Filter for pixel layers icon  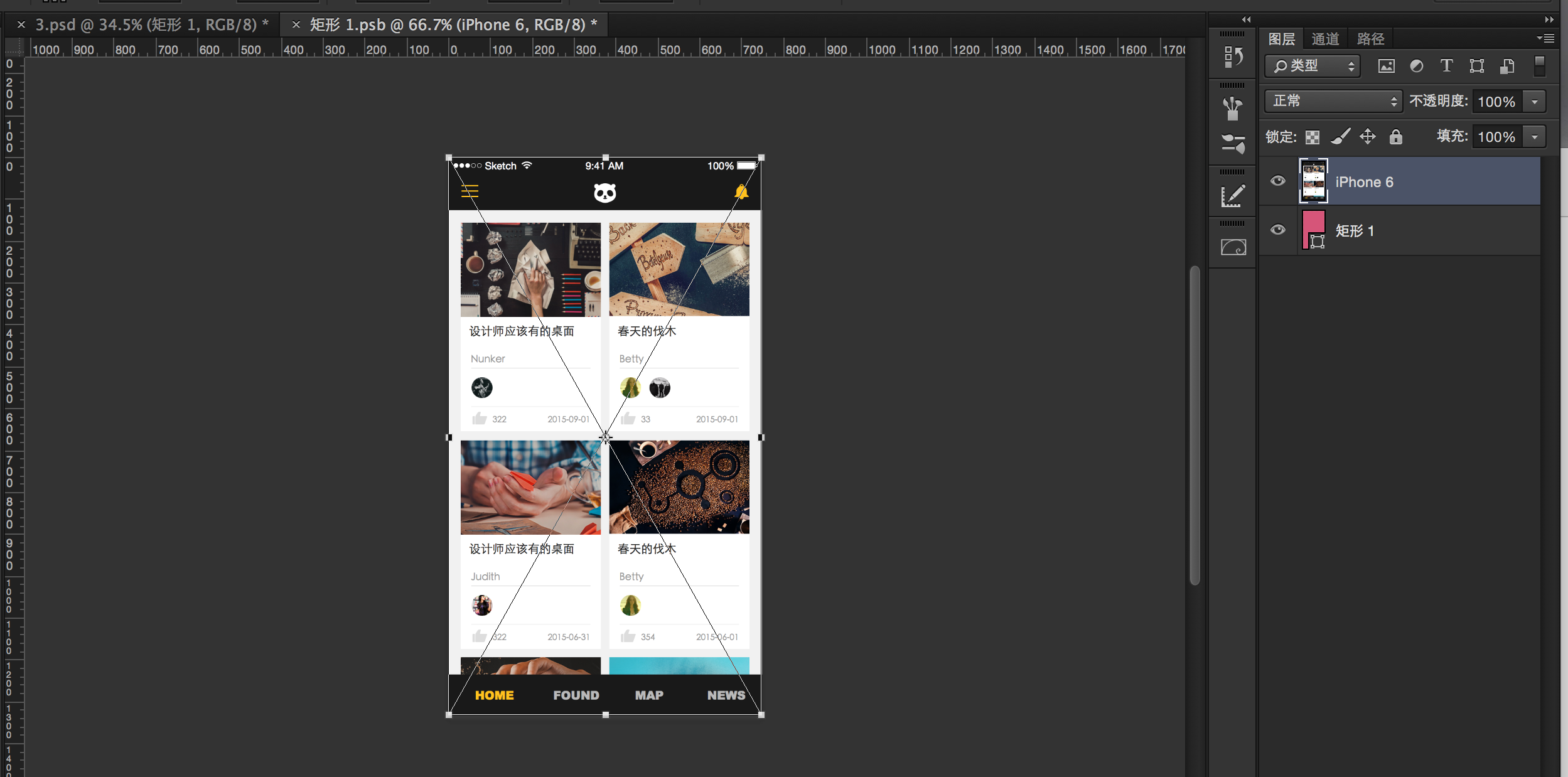(1386, 66)
